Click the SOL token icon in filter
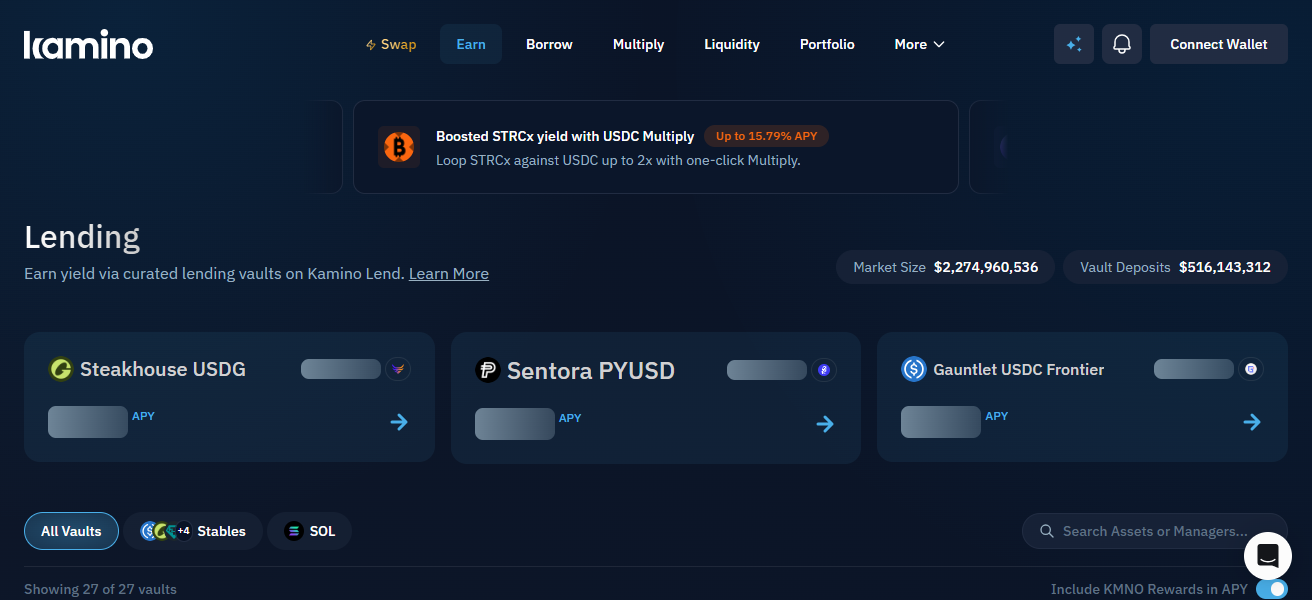The image size is (1312, 600). pyautogui.click(x=293, y=531)
